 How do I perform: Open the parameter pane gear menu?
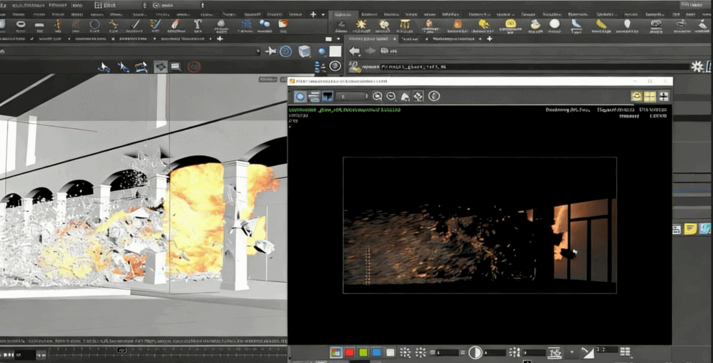697,67
